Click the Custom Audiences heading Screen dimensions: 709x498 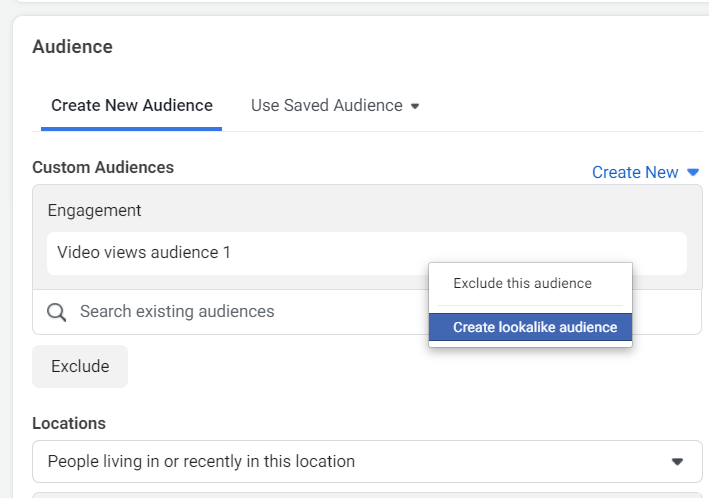click(103, 167)
